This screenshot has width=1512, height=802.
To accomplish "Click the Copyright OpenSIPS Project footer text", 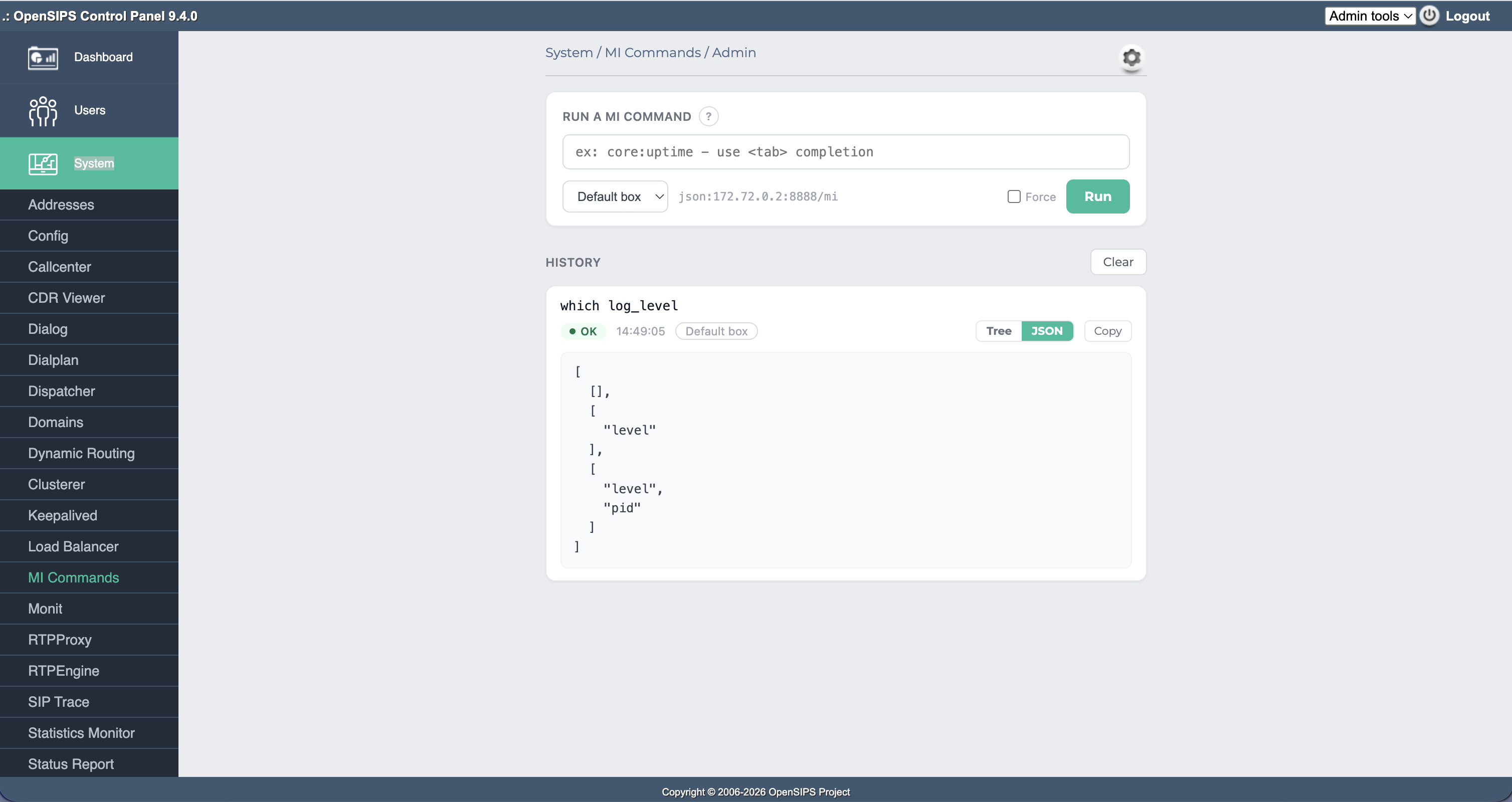I will tap(755, 792).
